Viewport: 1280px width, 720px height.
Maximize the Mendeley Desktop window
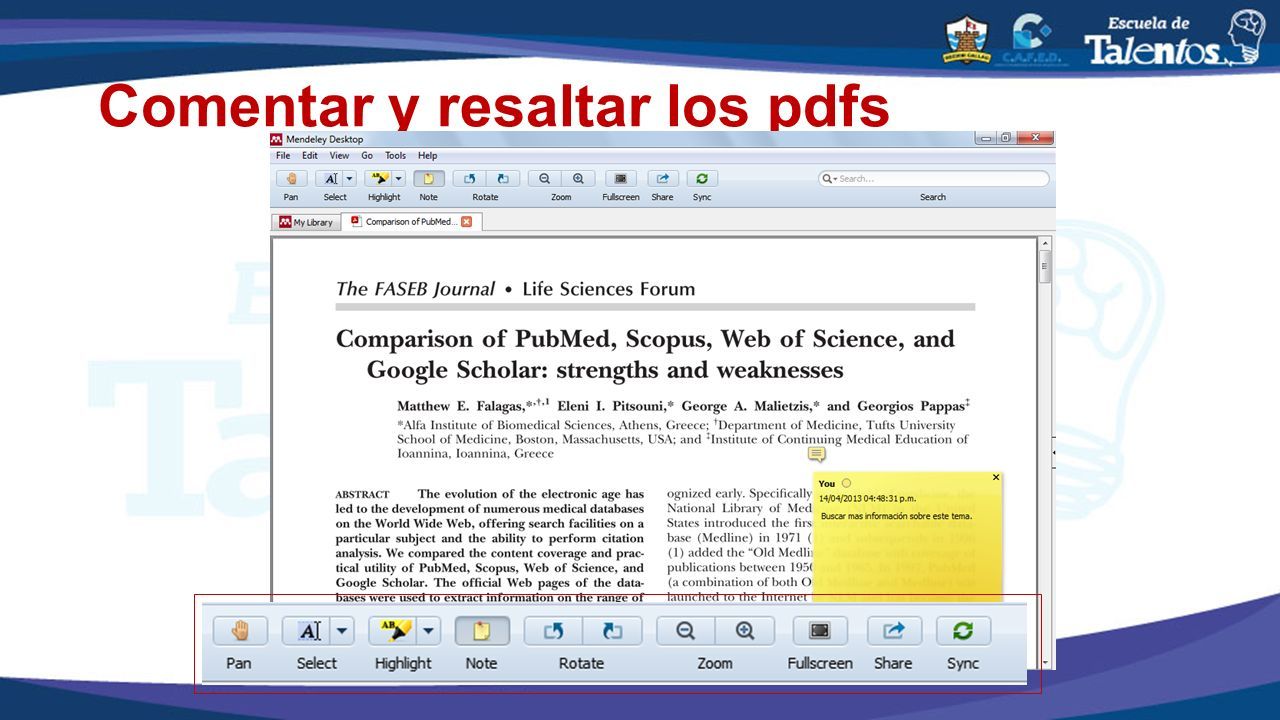click(x=1005, y=138)
